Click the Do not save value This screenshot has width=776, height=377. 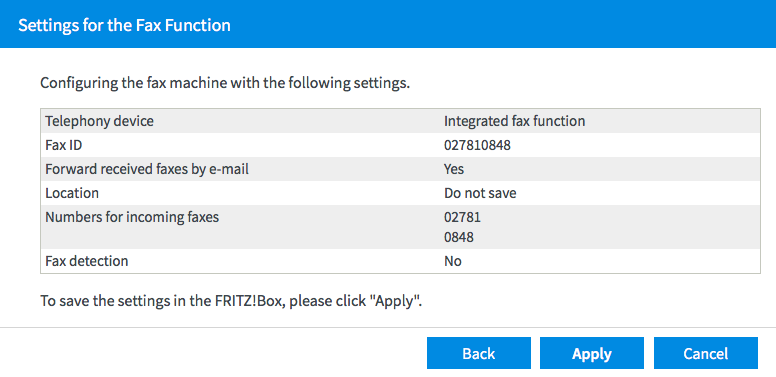480,193
